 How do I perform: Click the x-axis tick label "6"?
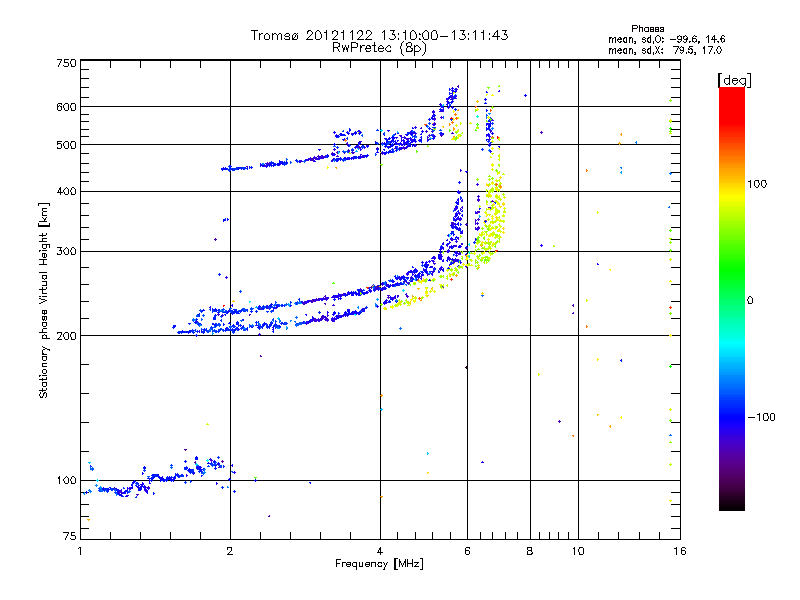467,551
